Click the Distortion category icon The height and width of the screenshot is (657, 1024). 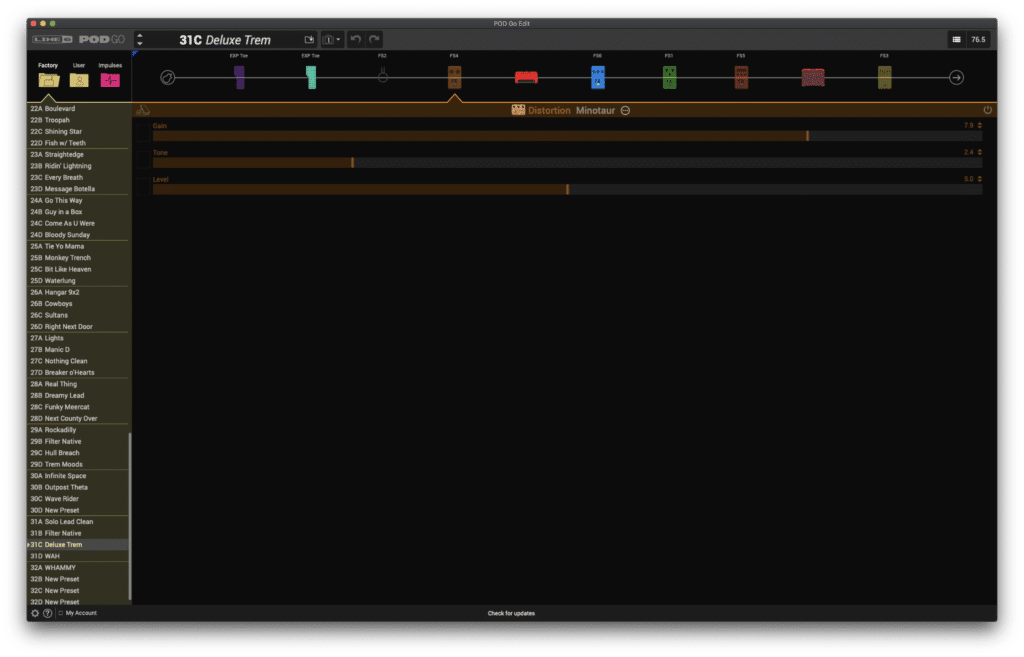(518, 110)
